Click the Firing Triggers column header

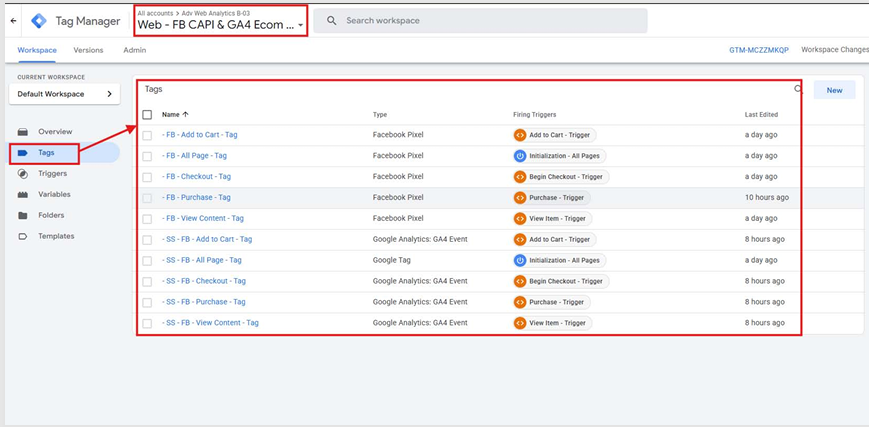click(x=534, y=115)
